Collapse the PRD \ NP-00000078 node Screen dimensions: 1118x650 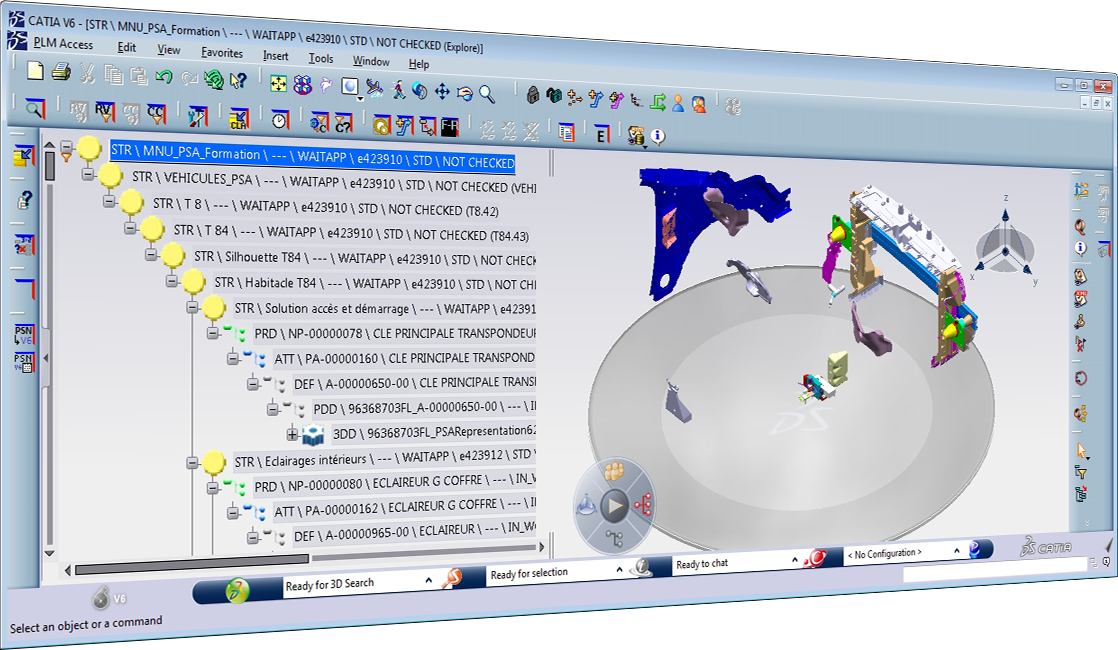(213, 333)
